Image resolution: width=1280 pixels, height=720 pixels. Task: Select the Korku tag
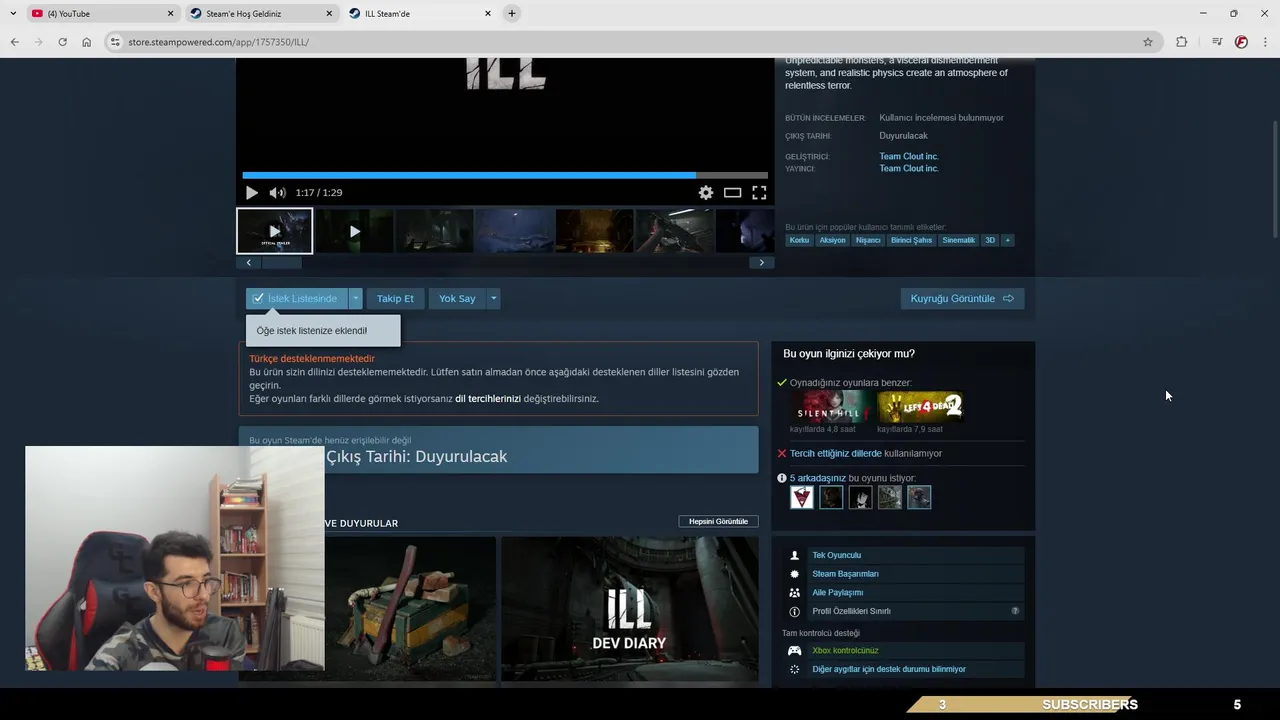tap(799, 240)
